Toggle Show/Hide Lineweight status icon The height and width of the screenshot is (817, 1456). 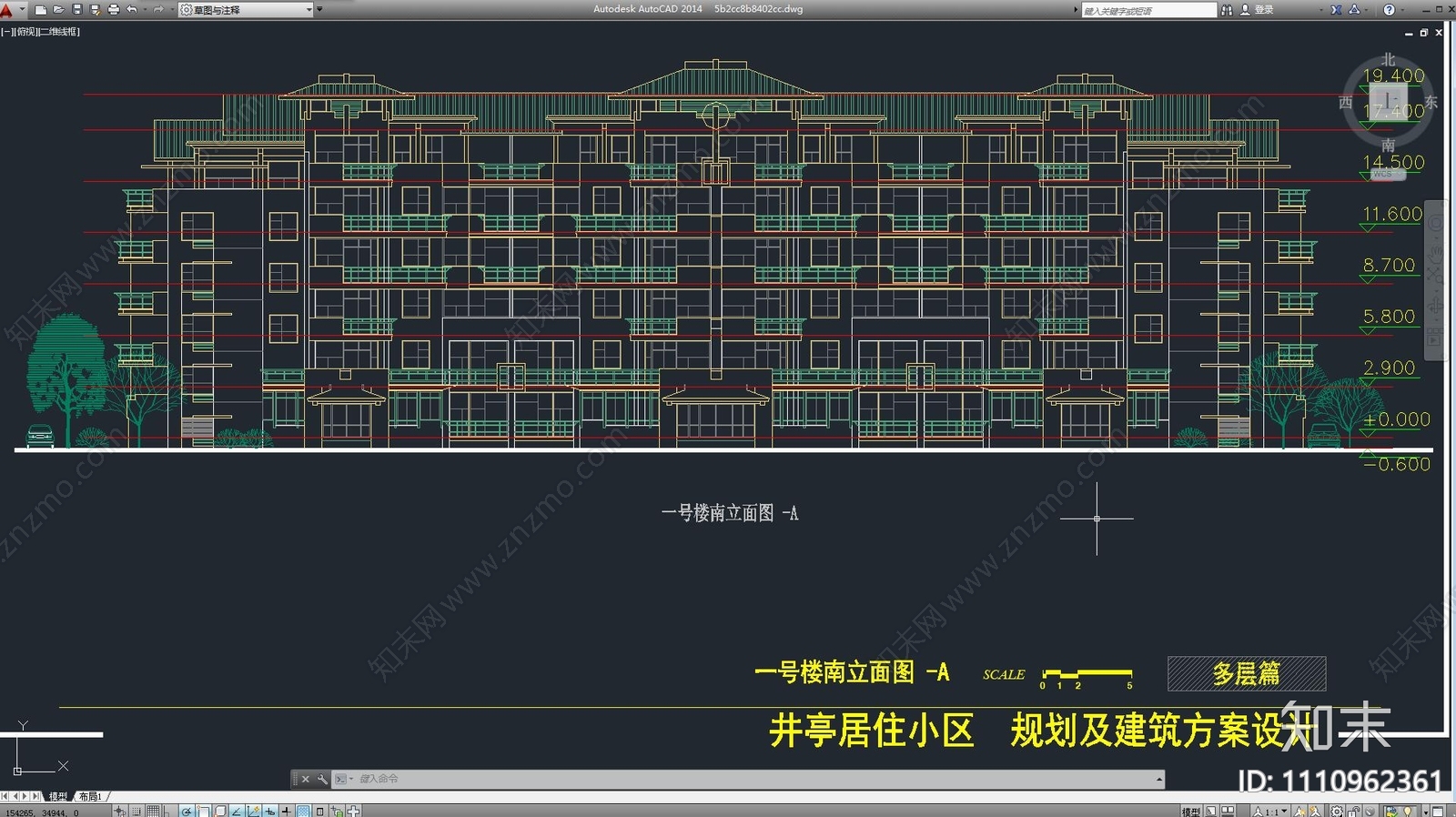tap(286, 810)
